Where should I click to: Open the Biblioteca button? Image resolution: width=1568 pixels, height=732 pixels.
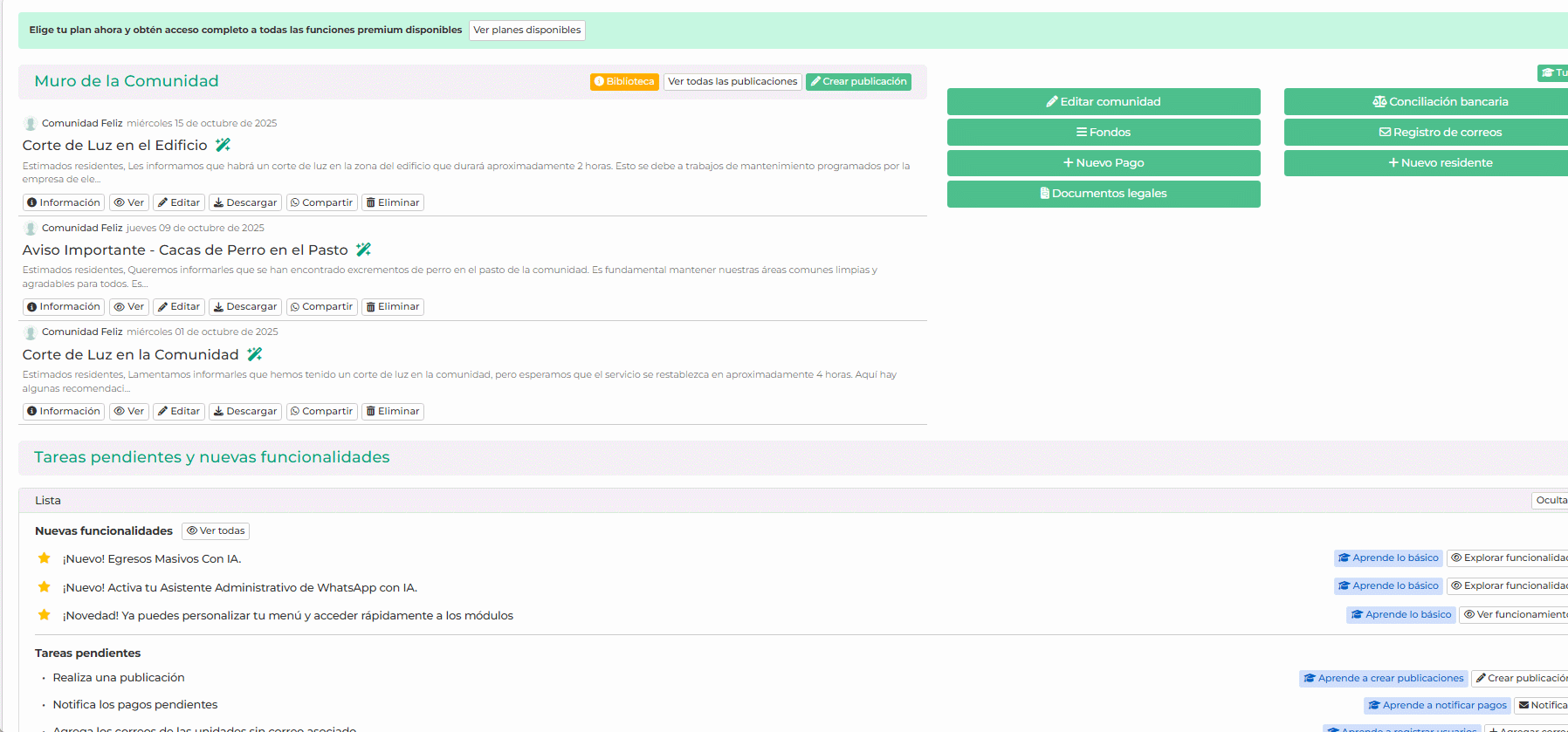point(624,81)
